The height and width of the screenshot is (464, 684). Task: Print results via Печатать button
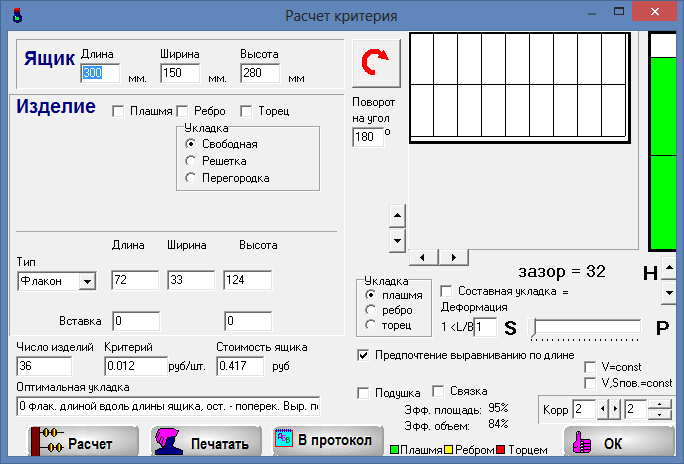tap(206, 443)
